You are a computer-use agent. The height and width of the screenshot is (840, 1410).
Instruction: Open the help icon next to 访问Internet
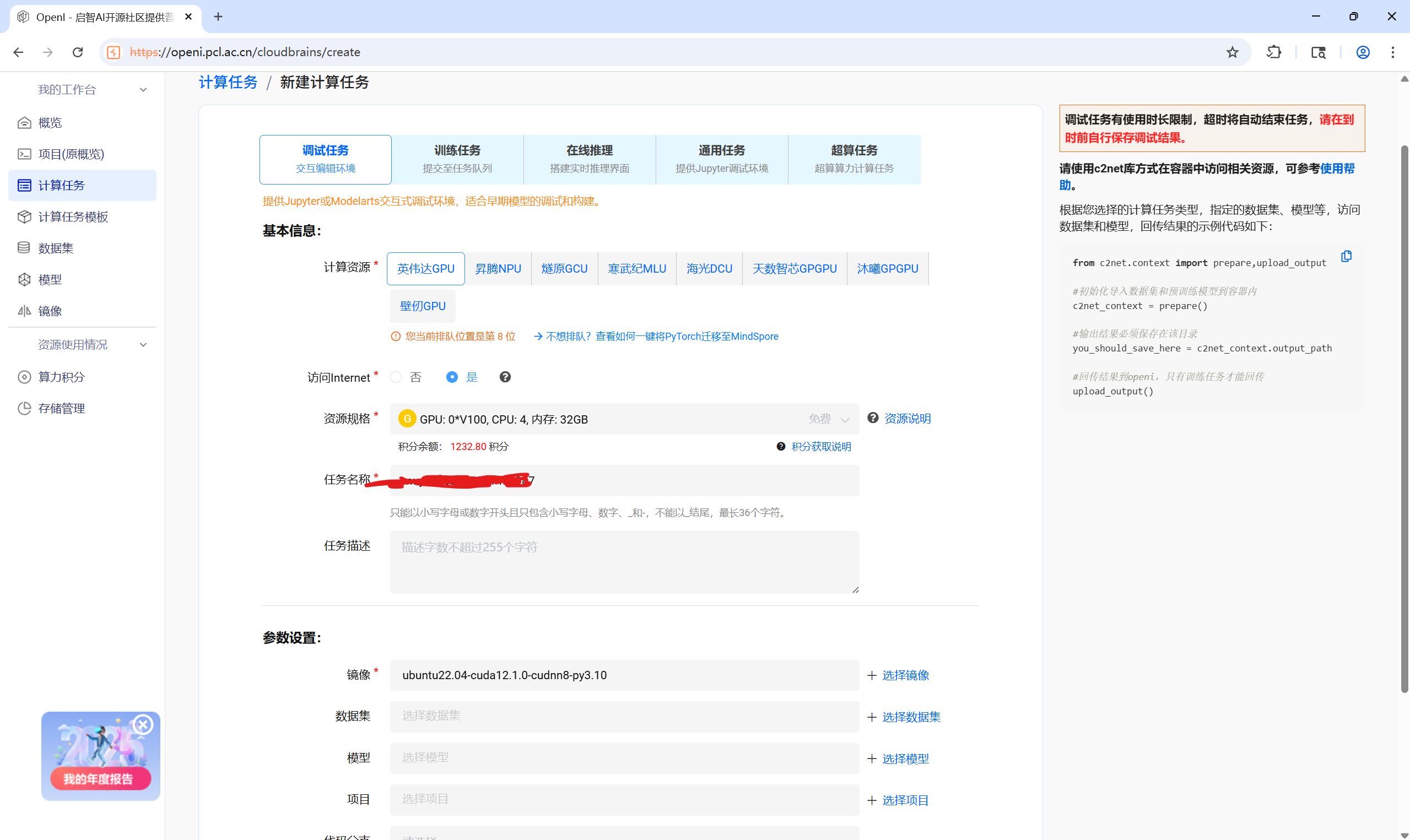tap(504, 376)
